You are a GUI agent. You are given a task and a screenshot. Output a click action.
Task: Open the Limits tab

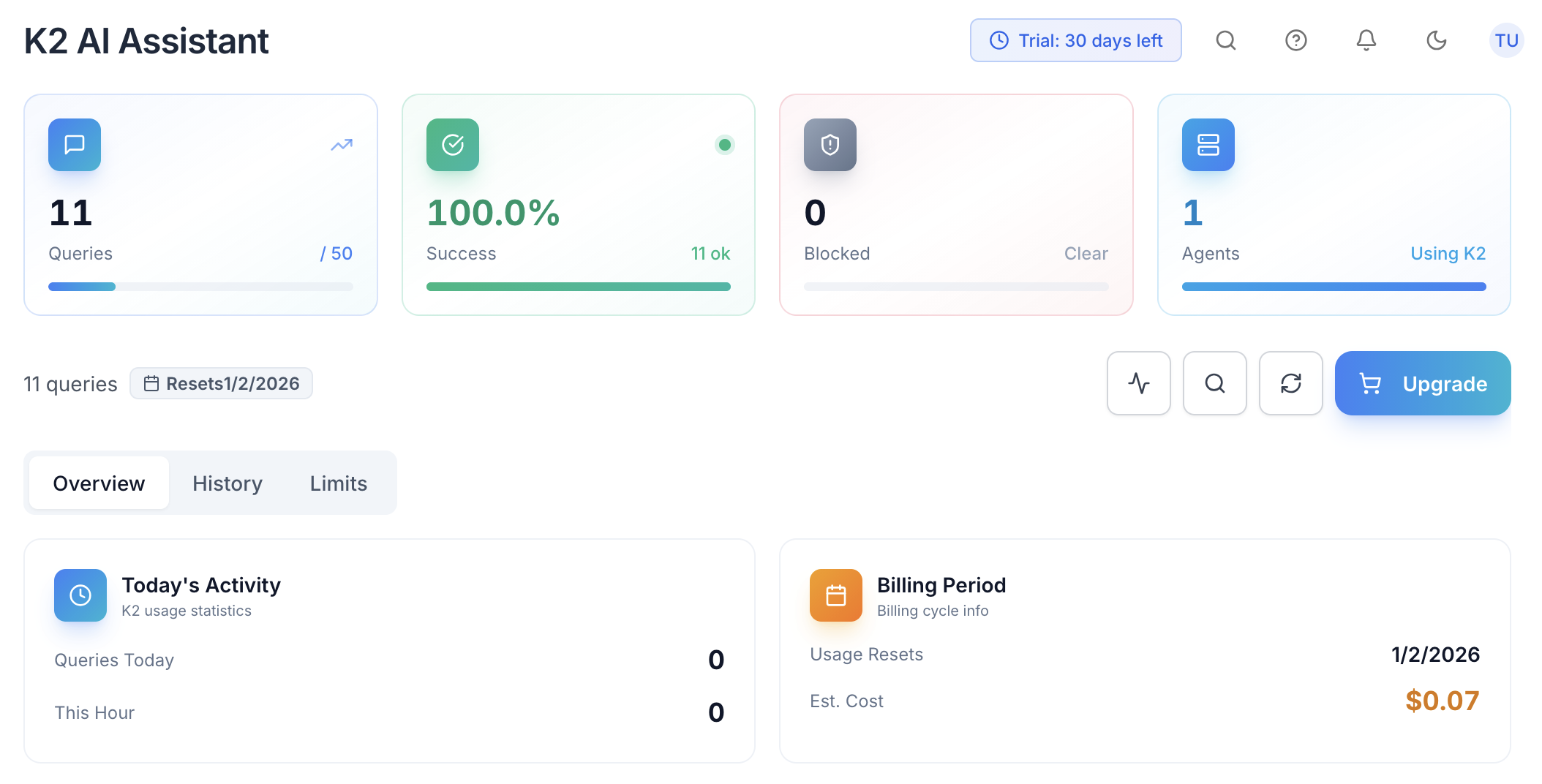click(x=337, y=483)
